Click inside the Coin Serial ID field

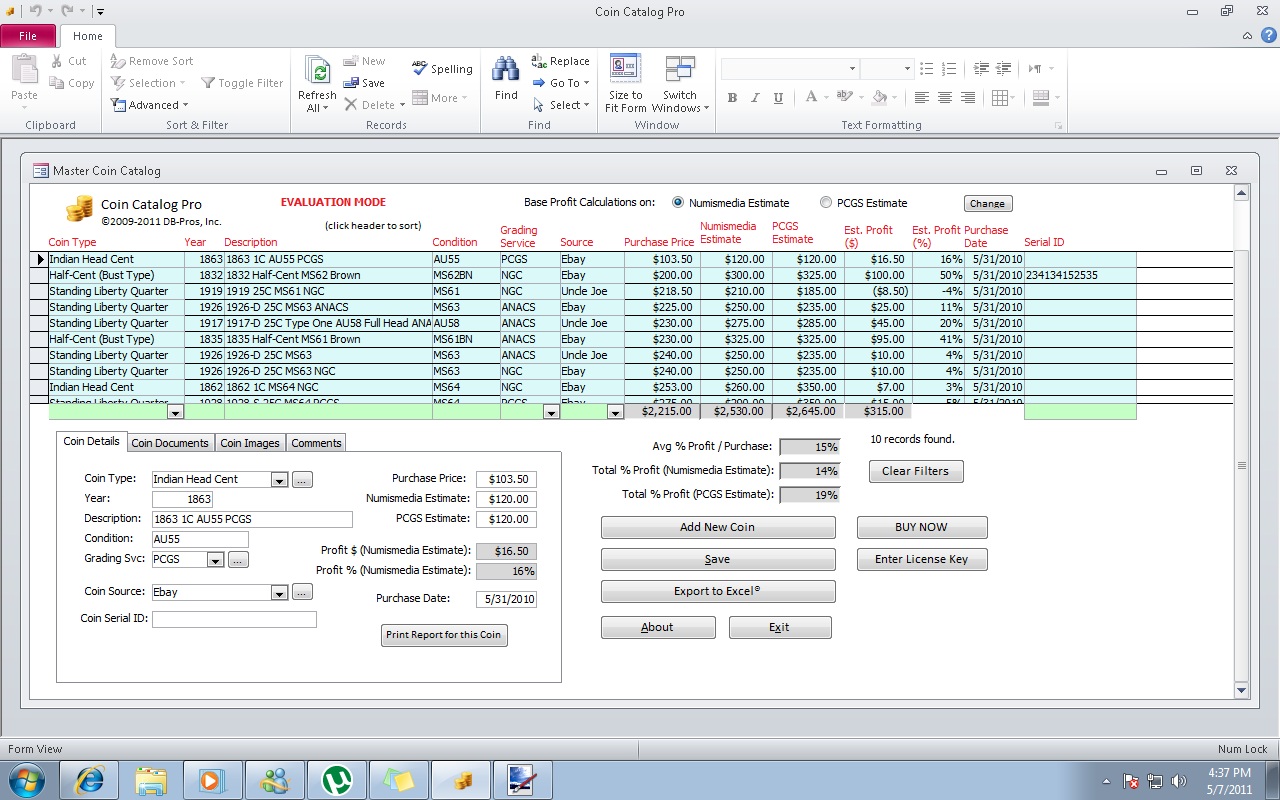[235, 619]
